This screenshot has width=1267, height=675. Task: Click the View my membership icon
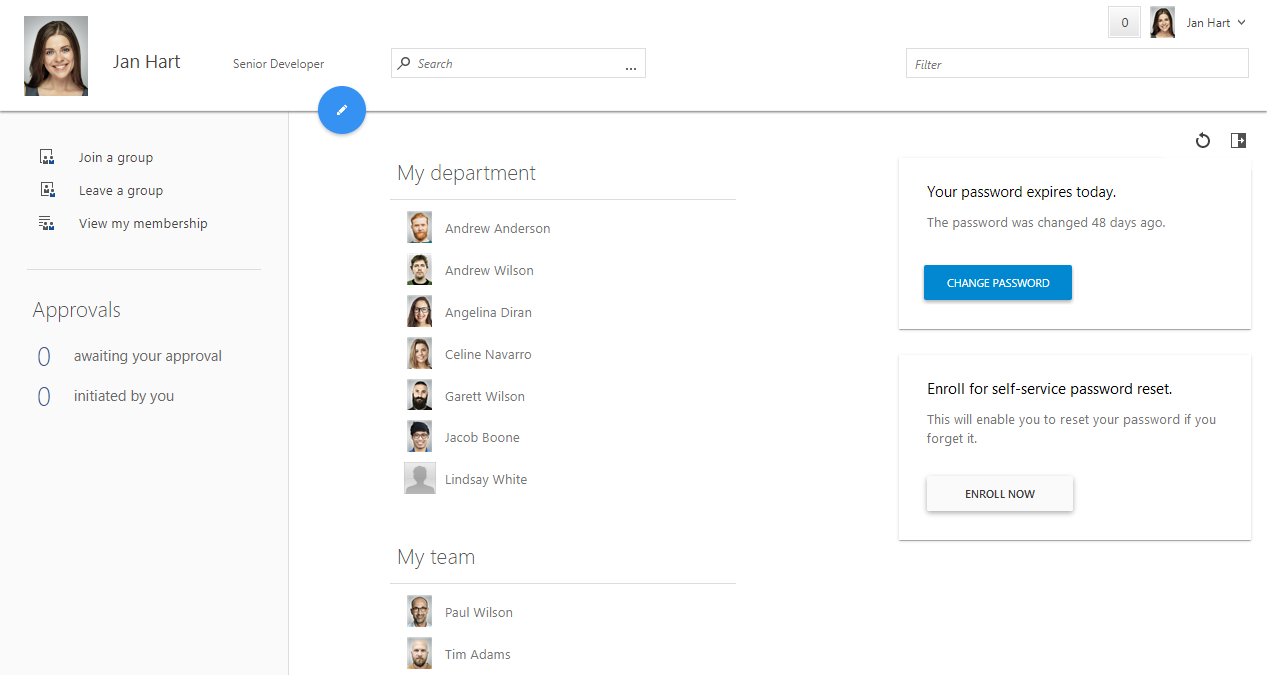46,223
